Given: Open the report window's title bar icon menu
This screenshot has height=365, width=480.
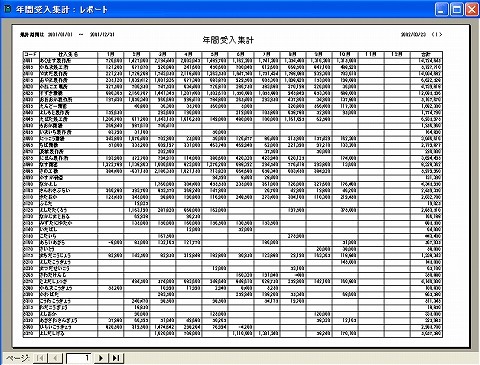Looking at the screenshot, I should (7, 9).
